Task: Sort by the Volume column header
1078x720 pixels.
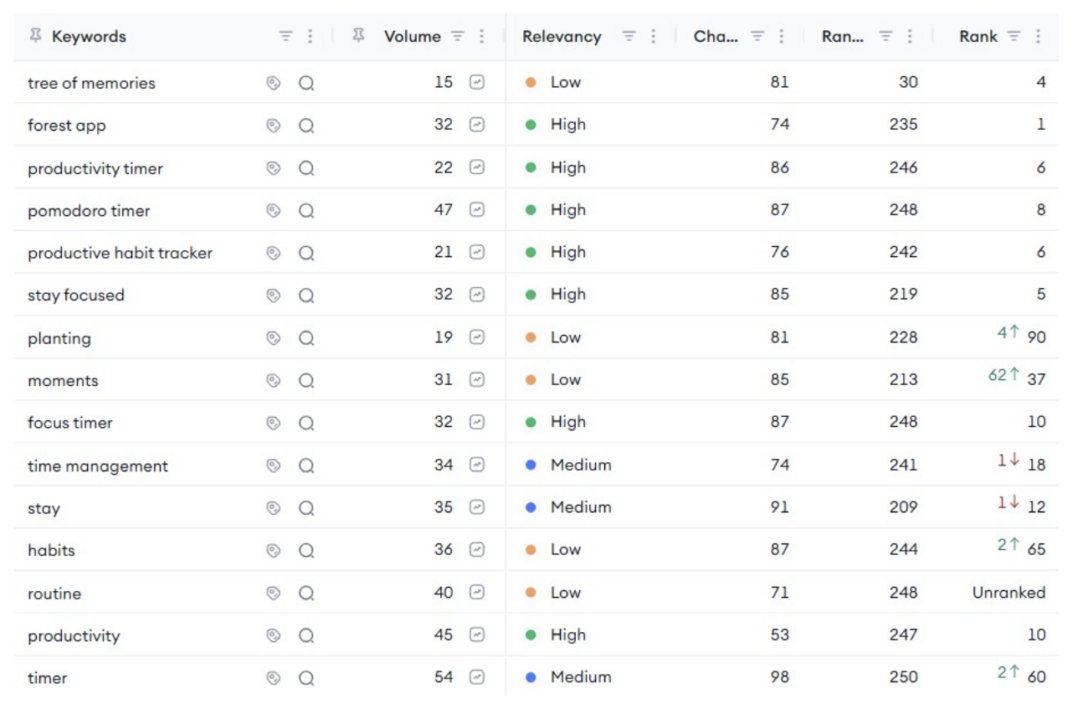Action: point(412,36)
